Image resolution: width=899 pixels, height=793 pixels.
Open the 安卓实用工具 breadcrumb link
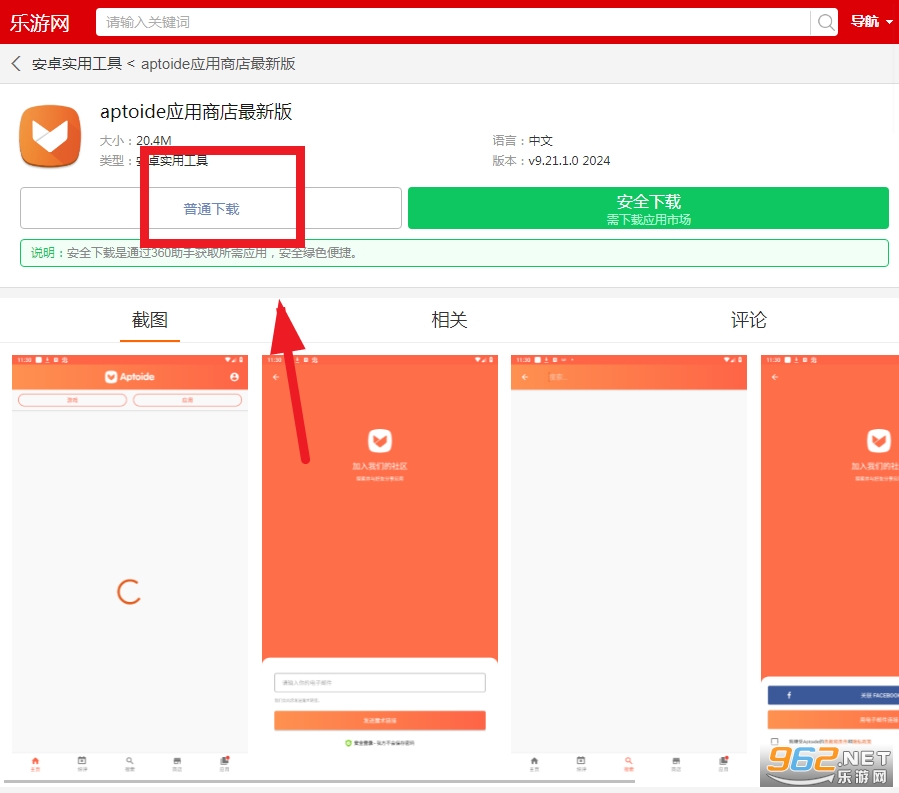pyautogui.click(x=77, y=64)
